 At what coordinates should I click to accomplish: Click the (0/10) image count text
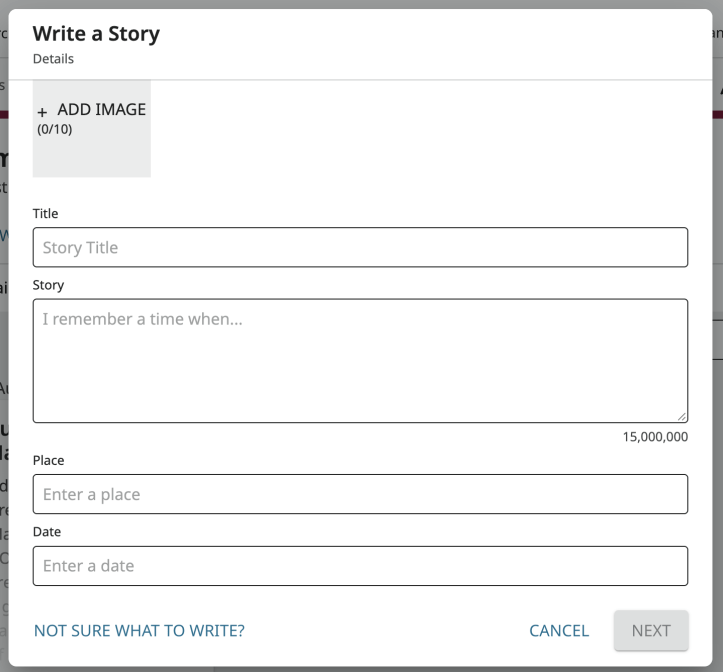point(54,129)
